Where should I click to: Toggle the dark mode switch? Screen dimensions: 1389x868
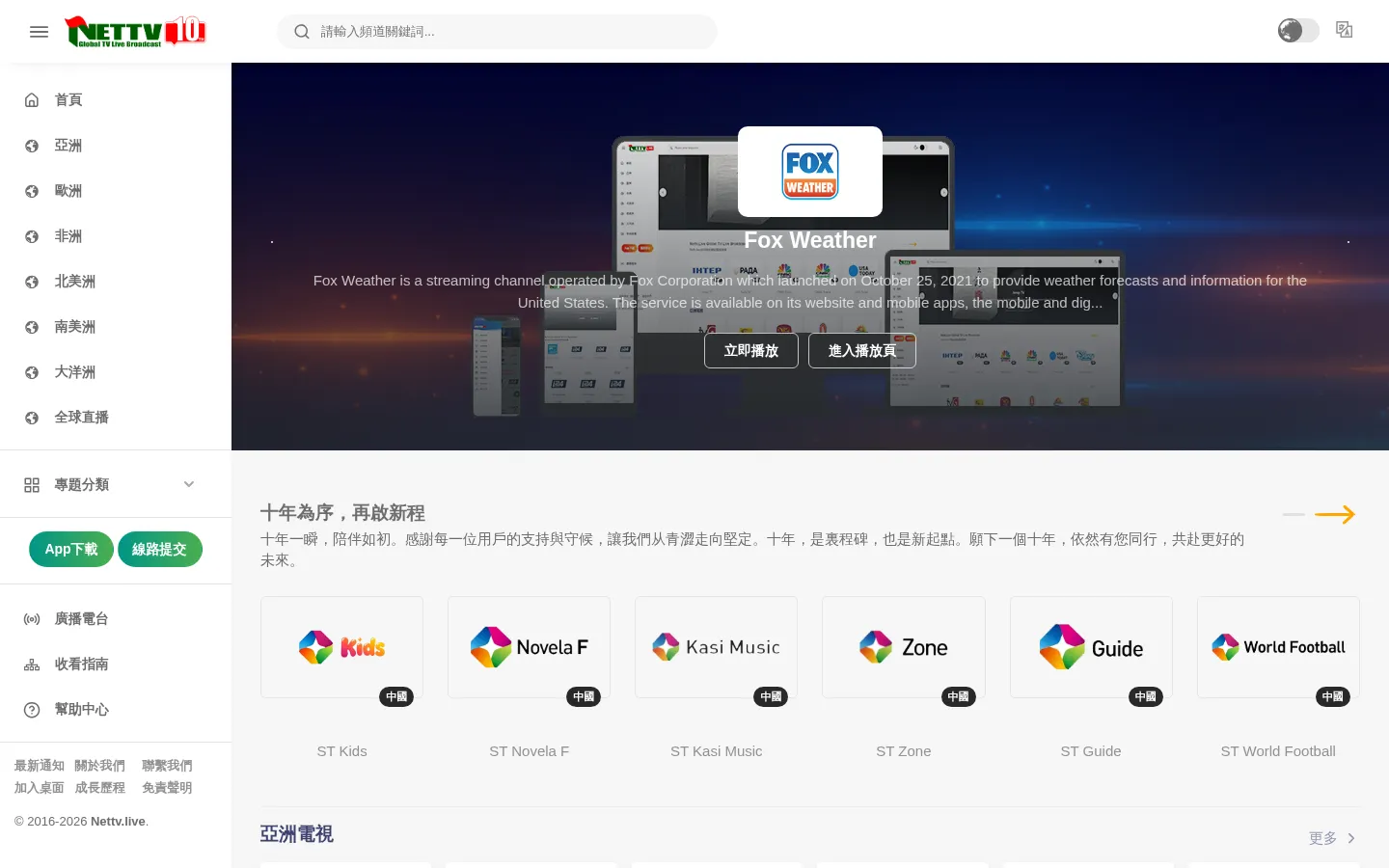(x=1298, y=31)
